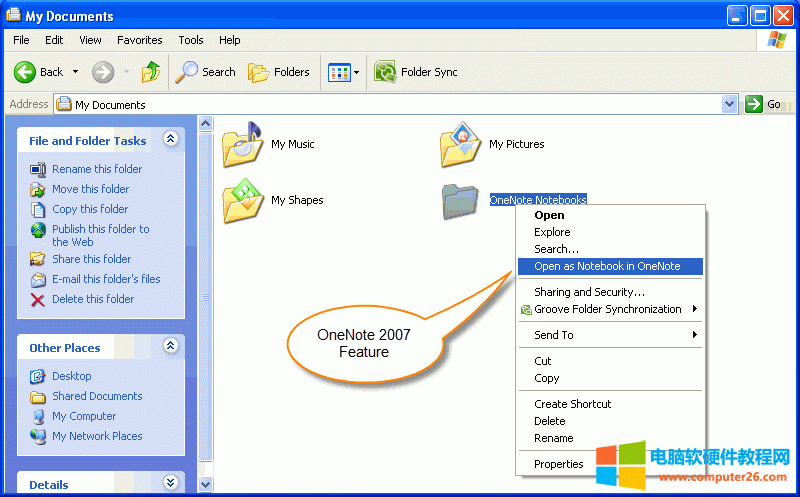Click the Groove icon in context menu
The image size is (800, 497).
point(526,310)
